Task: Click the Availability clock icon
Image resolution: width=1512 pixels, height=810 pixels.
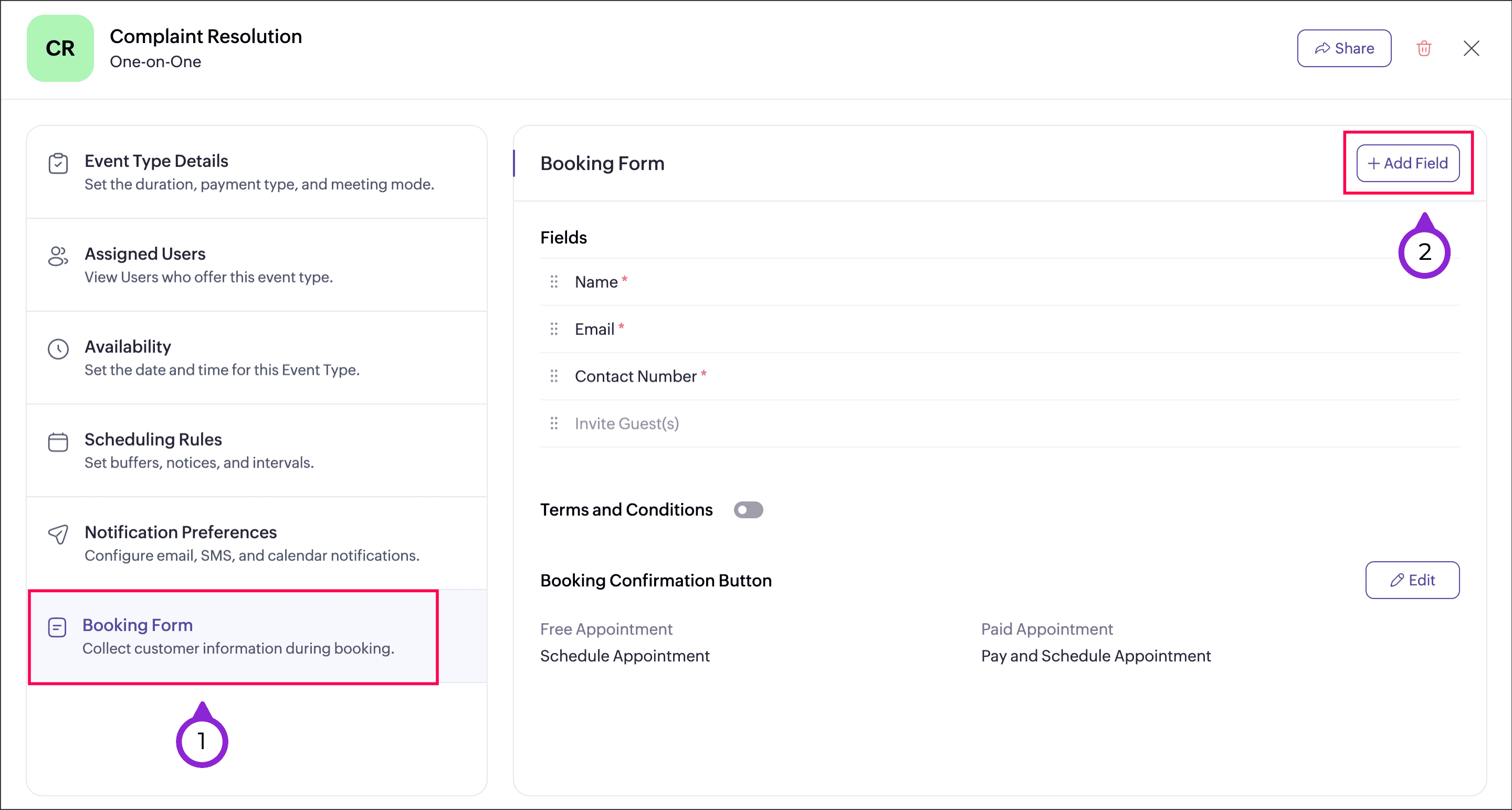Action: pos(58,349)
